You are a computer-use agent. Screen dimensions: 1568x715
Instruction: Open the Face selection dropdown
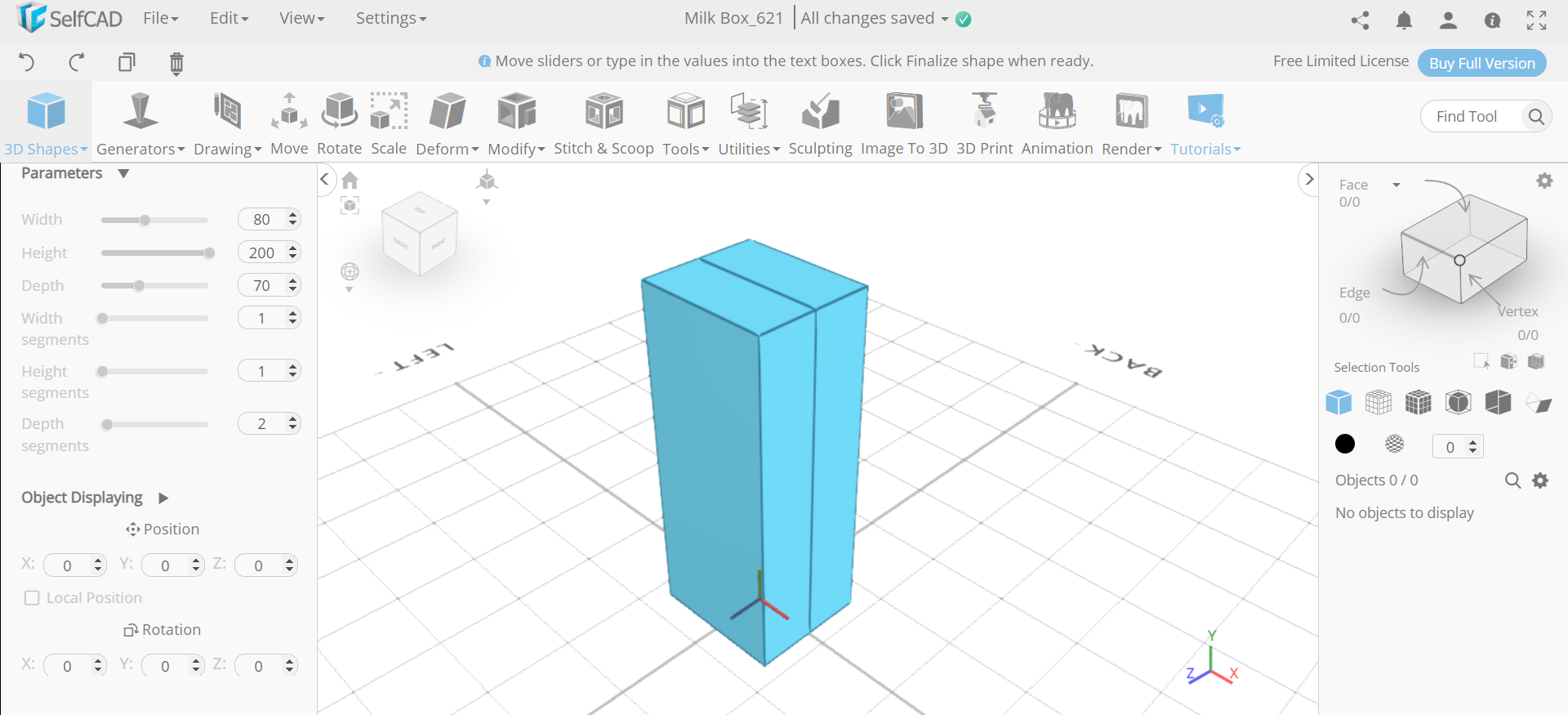pyautogui.click(x=1396, y=185)
